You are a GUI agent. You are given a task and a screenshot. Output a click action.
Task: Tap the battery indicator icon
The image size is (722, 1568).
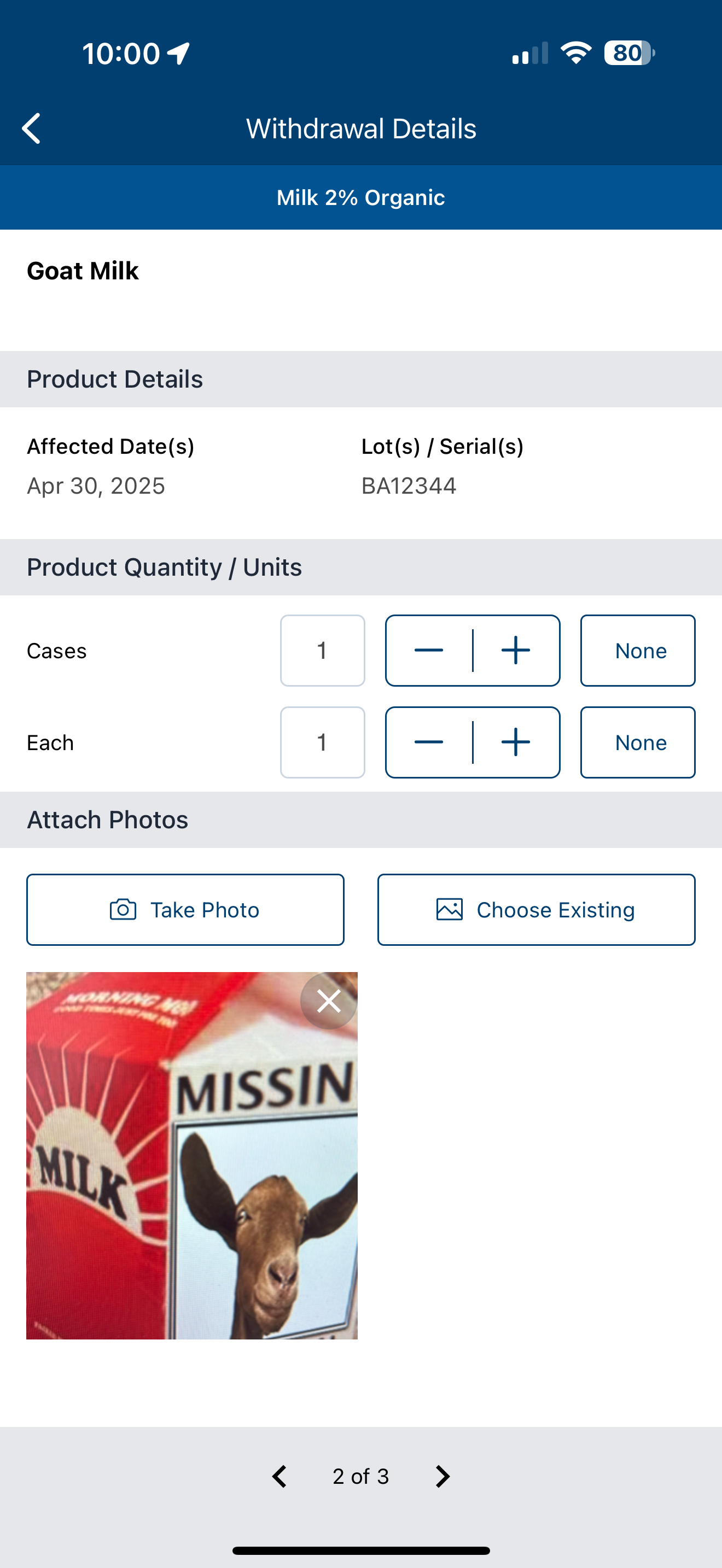(x=629, y=53)
